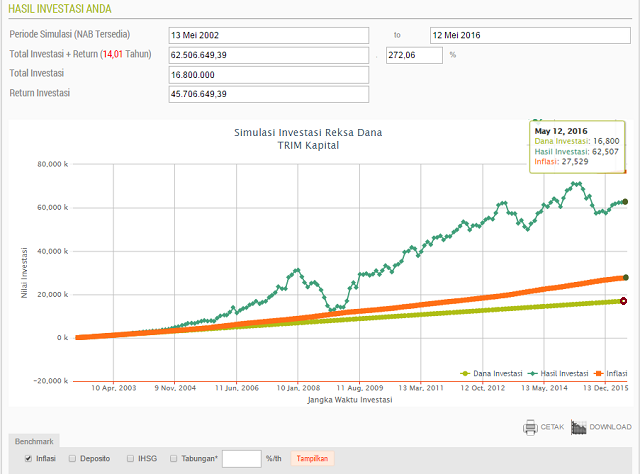Click the Nilai Investasi axis title
Screen dimensions: 640x474
click(24, 273)
